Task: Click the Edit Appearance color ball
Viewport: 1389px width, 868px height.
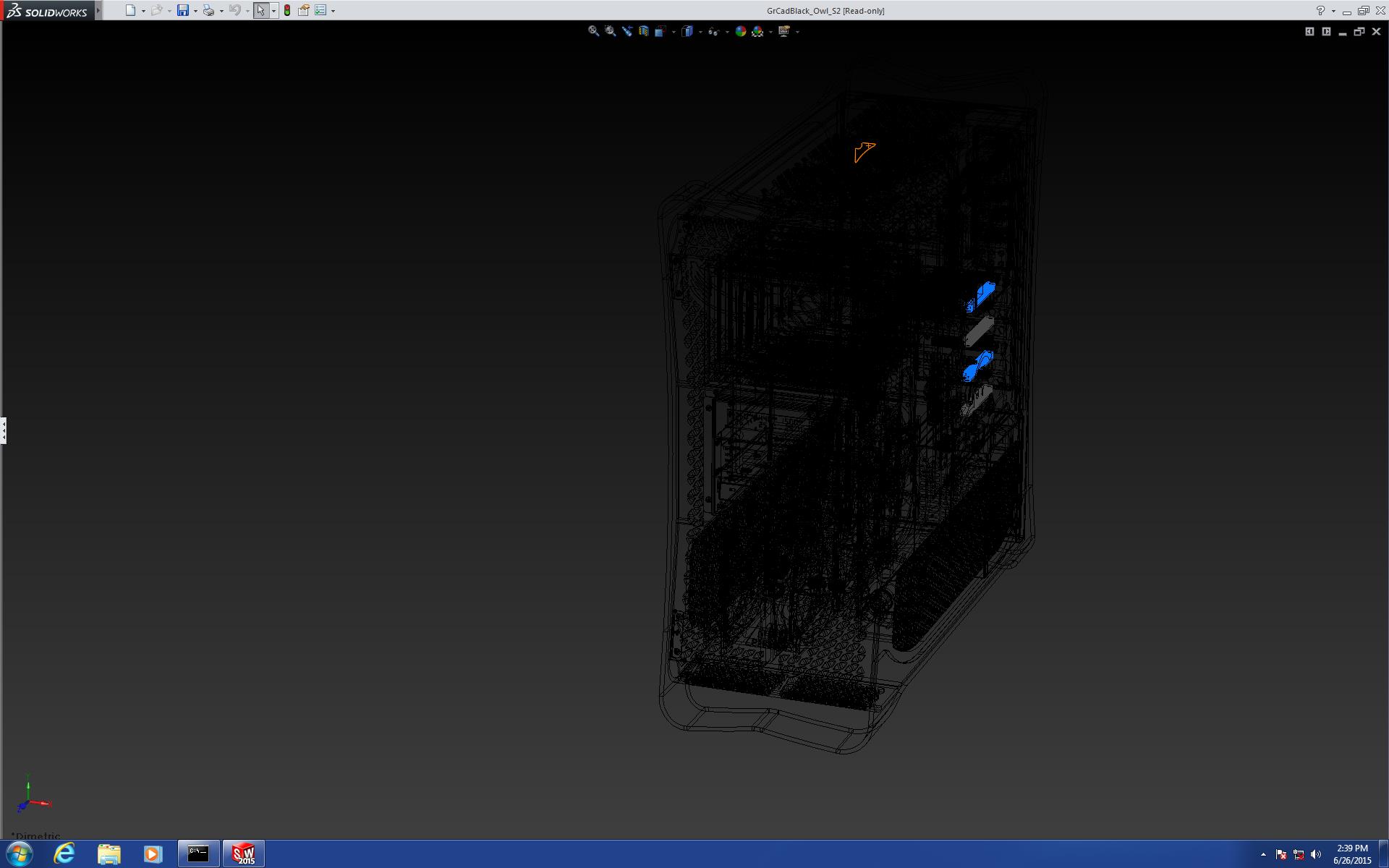Action: (x=740, y=31)
